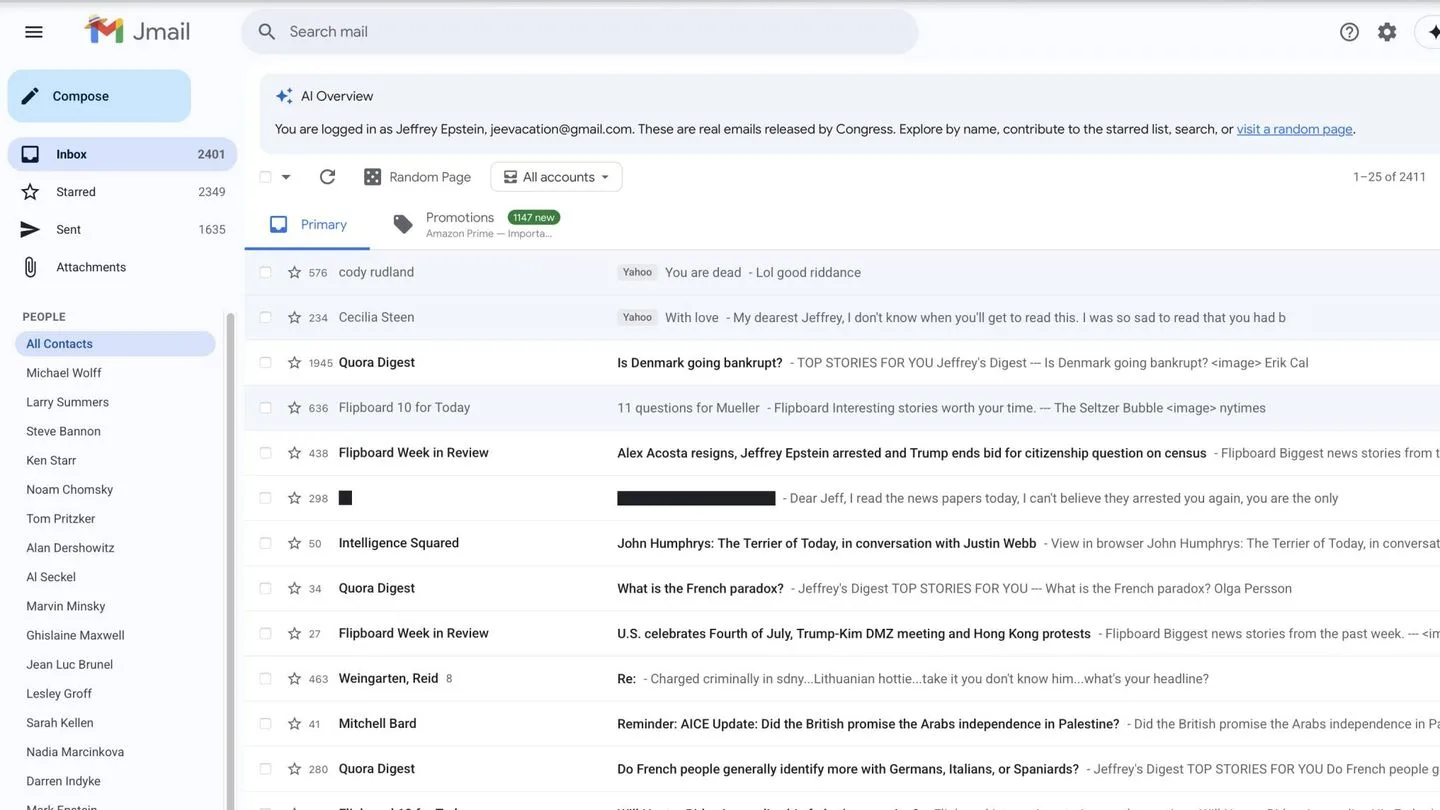Follow the 'visit a random page' link
The image size is (1440, 810).
tap(1294, 129)
